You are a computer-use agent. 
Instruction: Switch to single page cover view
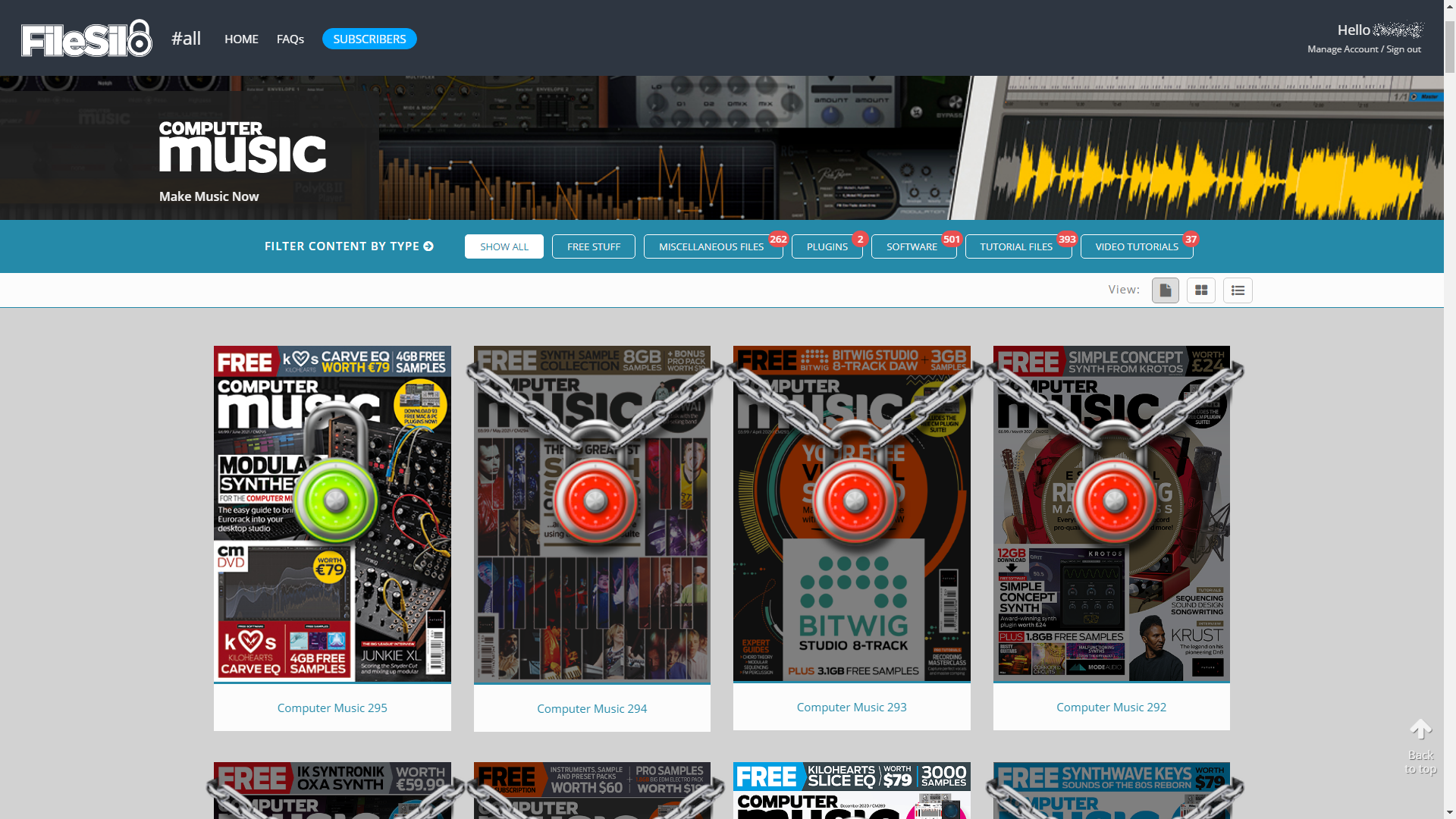tap(1165, 290)
